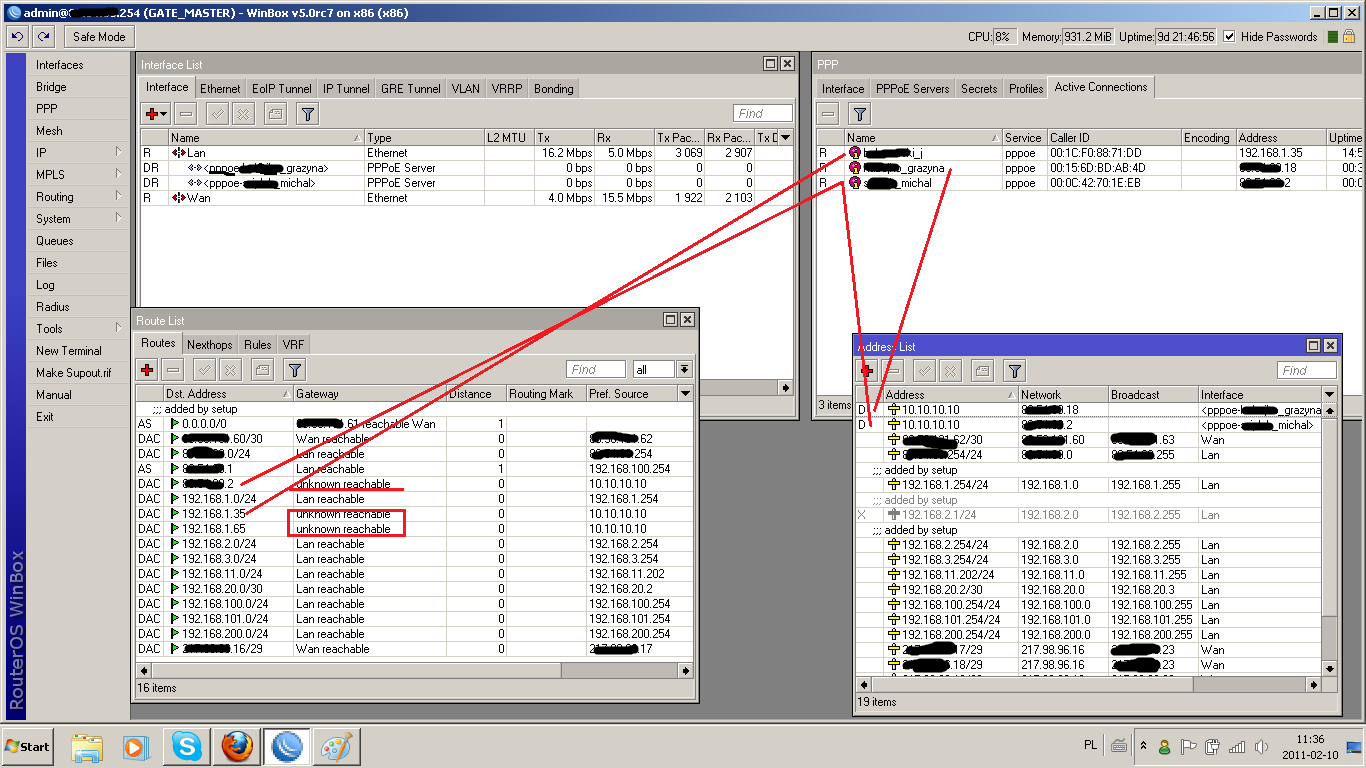1366x768 pixels.
Task: Add a new route in Route List
Action: tap(148, 370)
